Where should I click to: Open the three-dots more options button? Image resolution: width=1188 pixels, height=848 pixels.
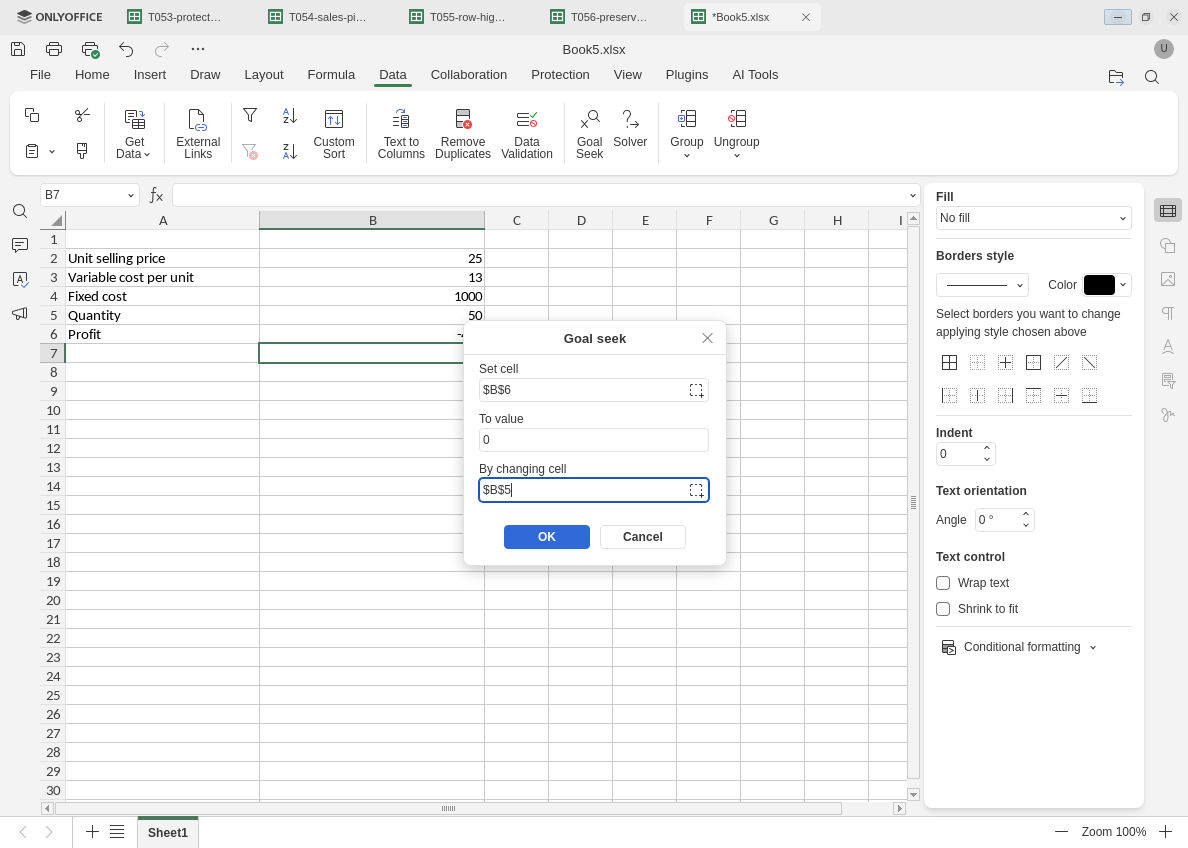pyautogui.click(x=198, y=49)
